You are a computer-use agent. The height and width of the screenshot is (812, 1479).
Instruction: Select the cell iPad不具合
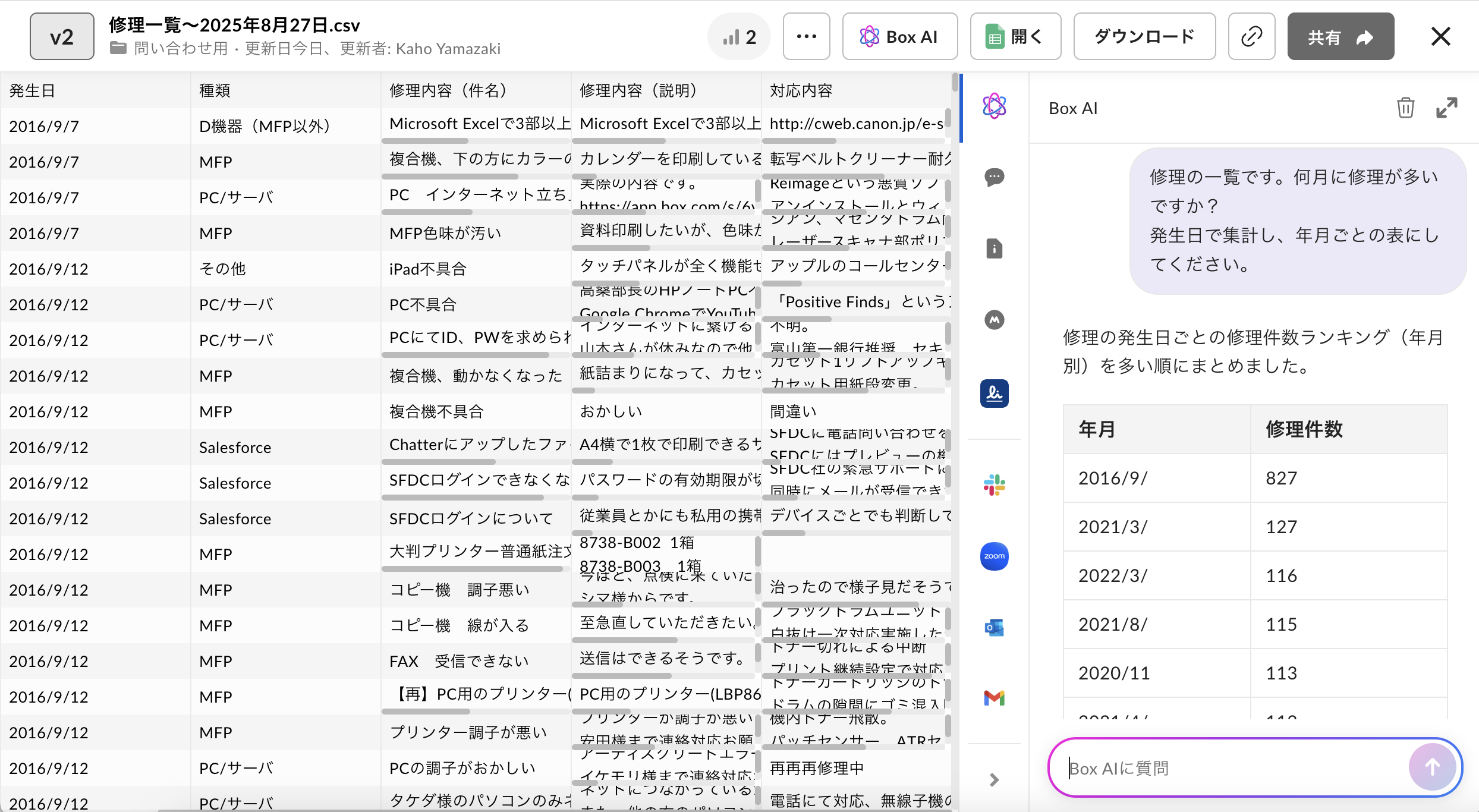pyautogui.click(x=476, y=269)
